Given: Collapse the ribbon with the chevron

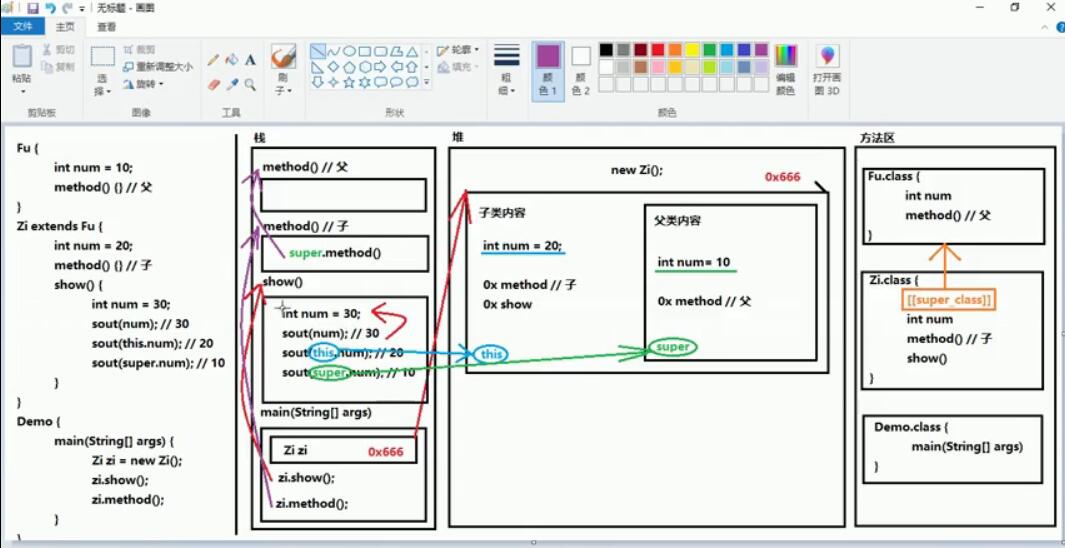Looking at the screenshot, I should point(1045,27).
